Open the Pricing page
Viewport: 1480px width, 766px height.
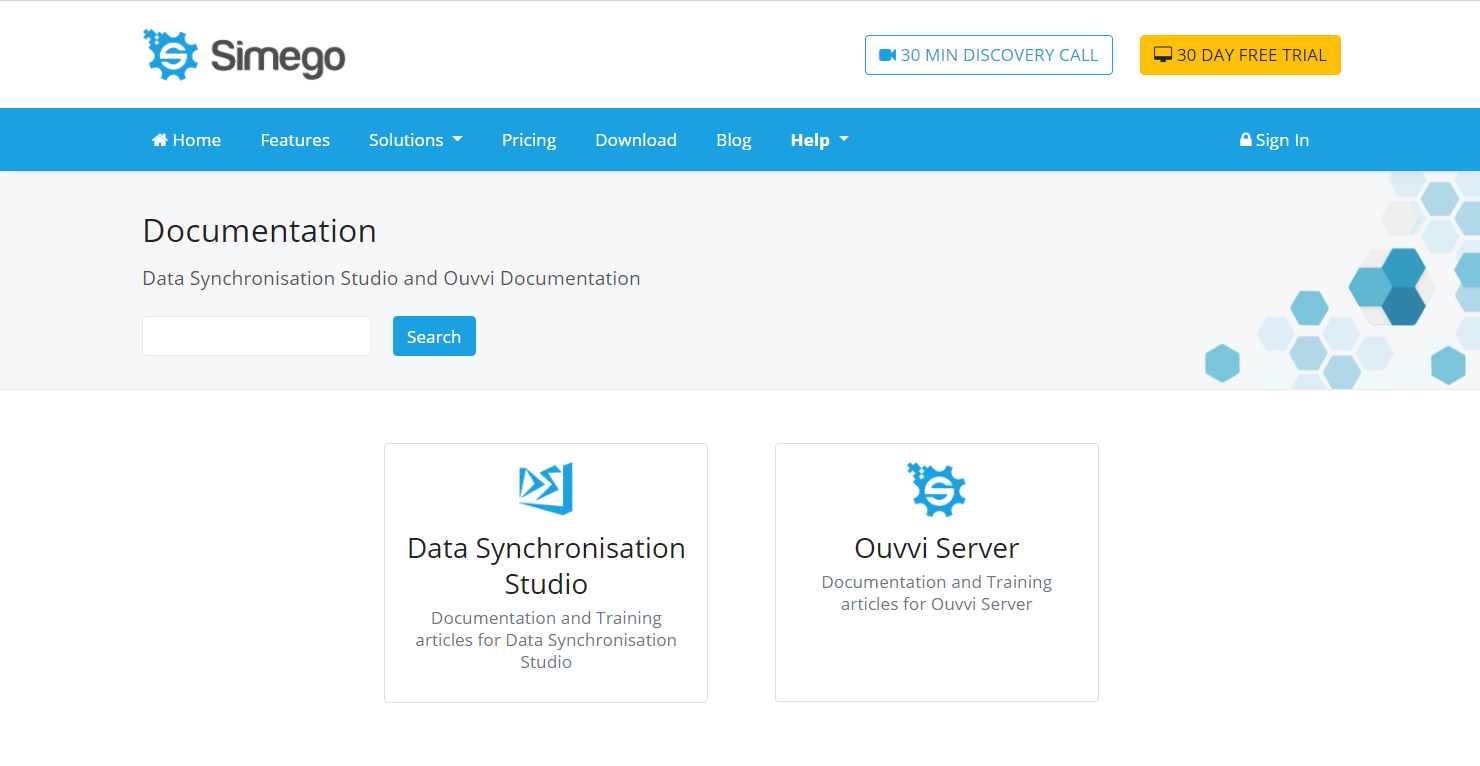click(529, 140)
